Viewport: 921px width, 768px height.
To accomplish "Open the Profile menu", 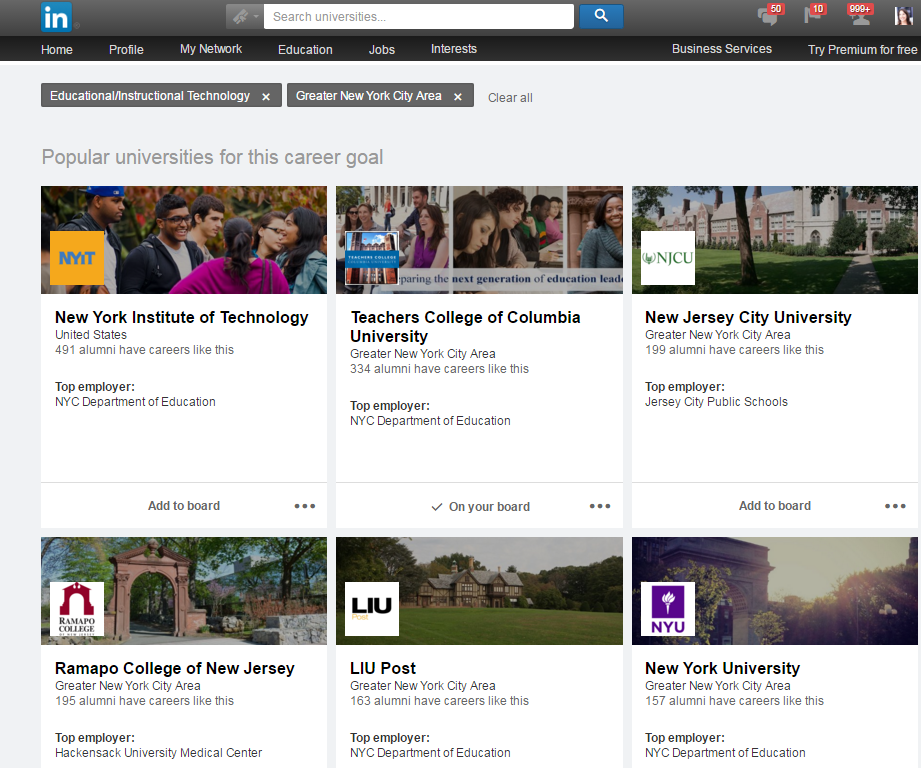I will tap(126, 49).
